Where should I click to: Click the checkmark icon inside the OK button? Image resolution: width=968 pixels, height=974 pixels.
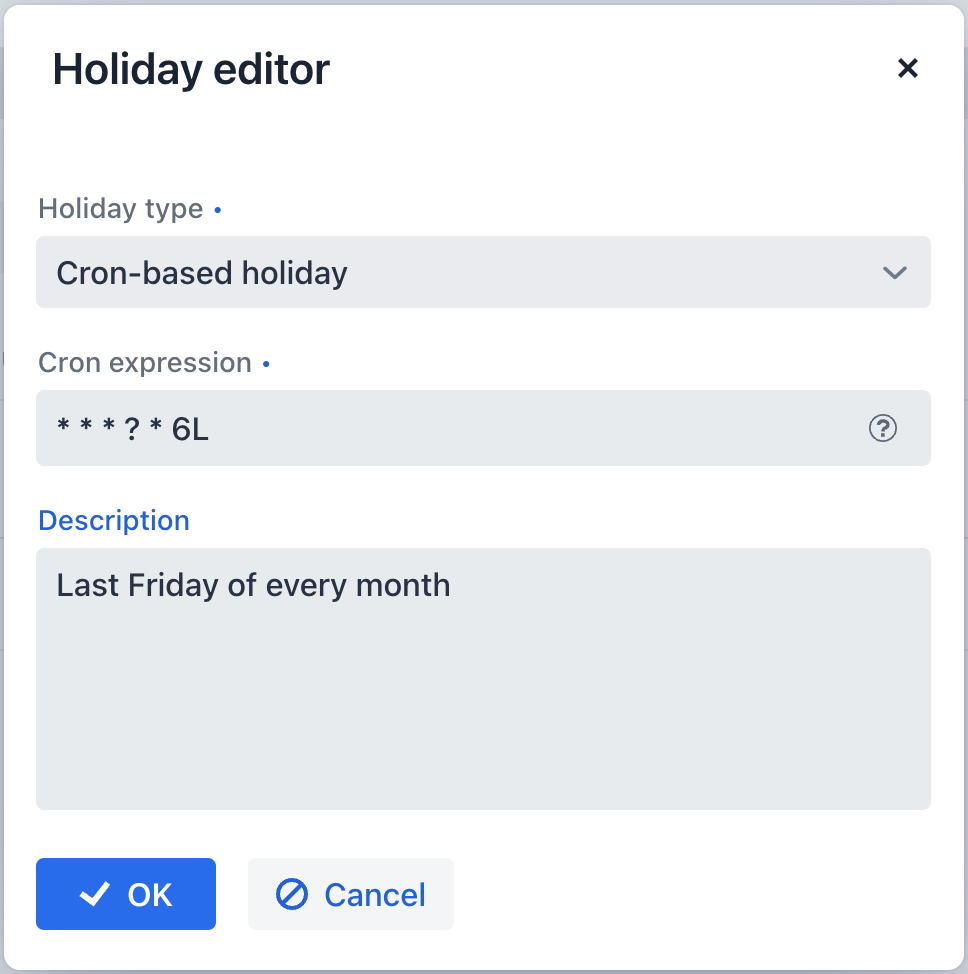pos(93,893)
